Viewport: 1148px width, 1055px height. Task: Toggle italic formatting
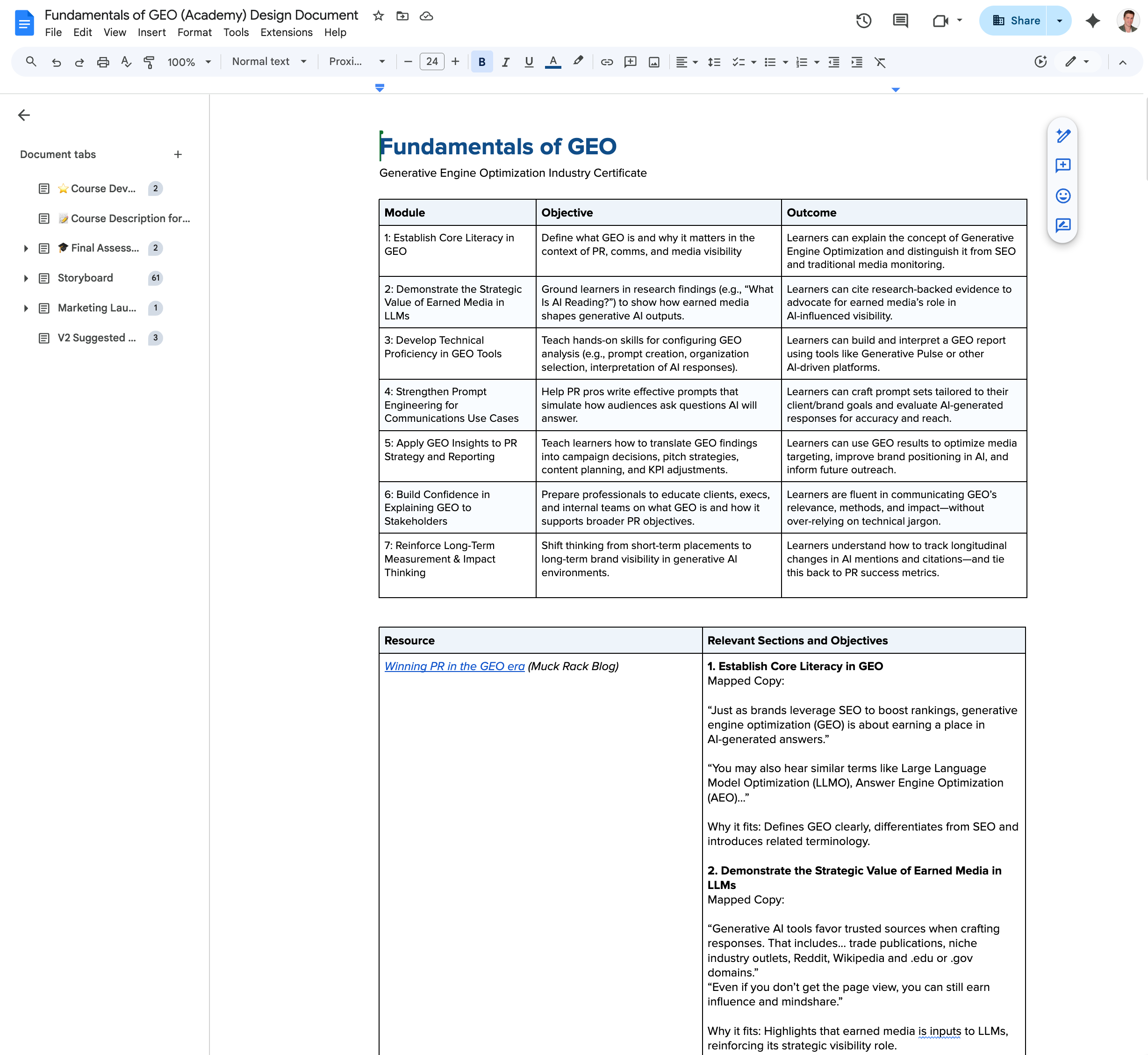(x=505, y=62)
